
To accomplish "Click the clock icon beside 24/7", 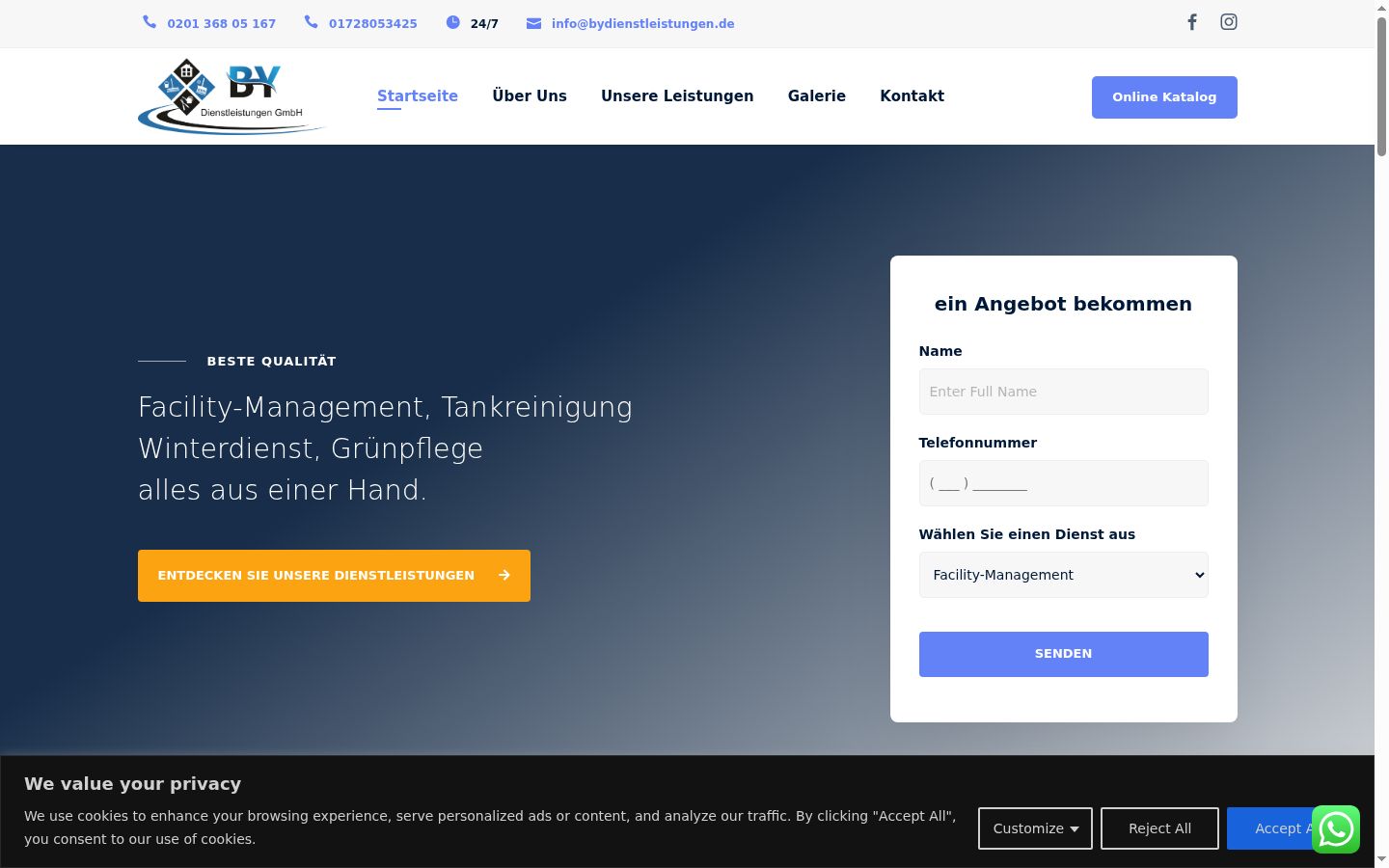I will pos(453,22).
